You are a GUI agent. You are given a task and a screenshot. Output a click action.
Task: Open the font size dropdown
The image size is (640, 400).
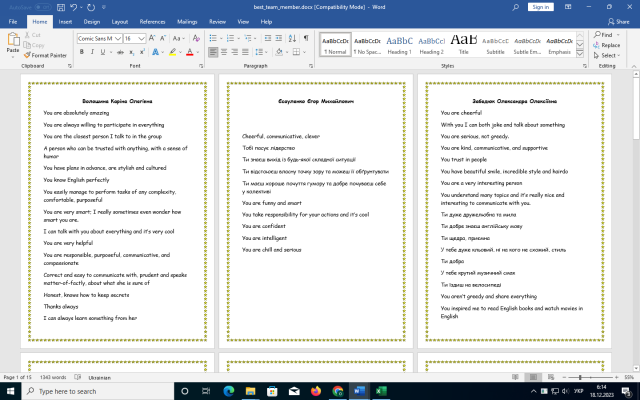141,38
